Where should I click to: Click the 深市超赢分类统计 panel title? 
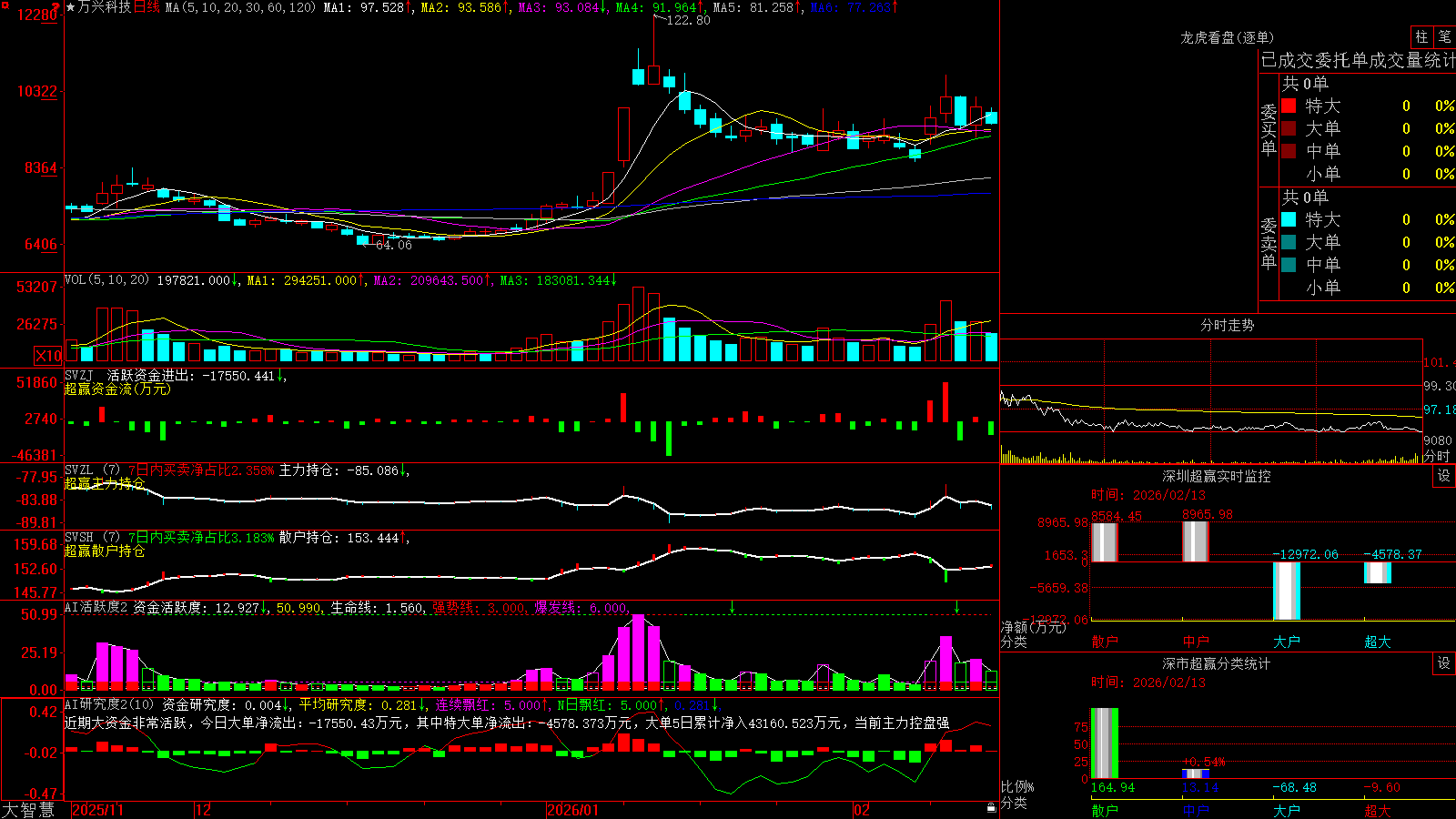[1216, 663]
